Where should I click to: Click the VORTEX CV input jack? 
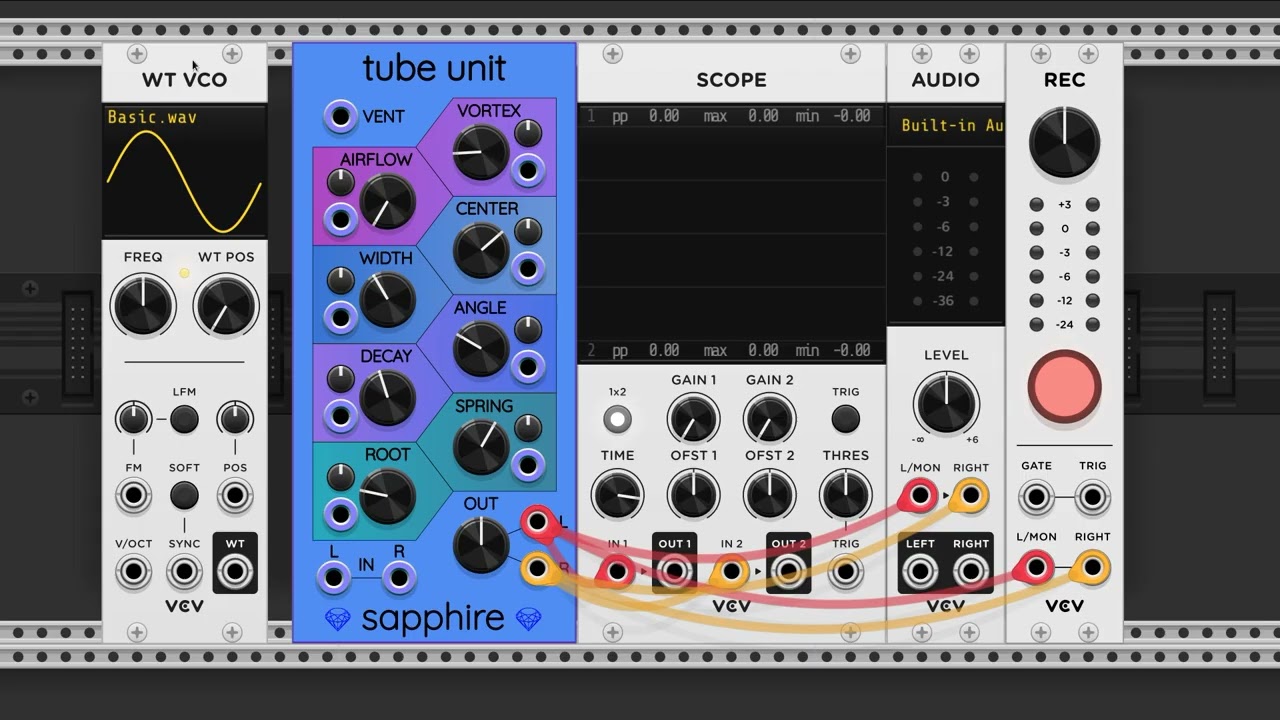coord(528,170)
